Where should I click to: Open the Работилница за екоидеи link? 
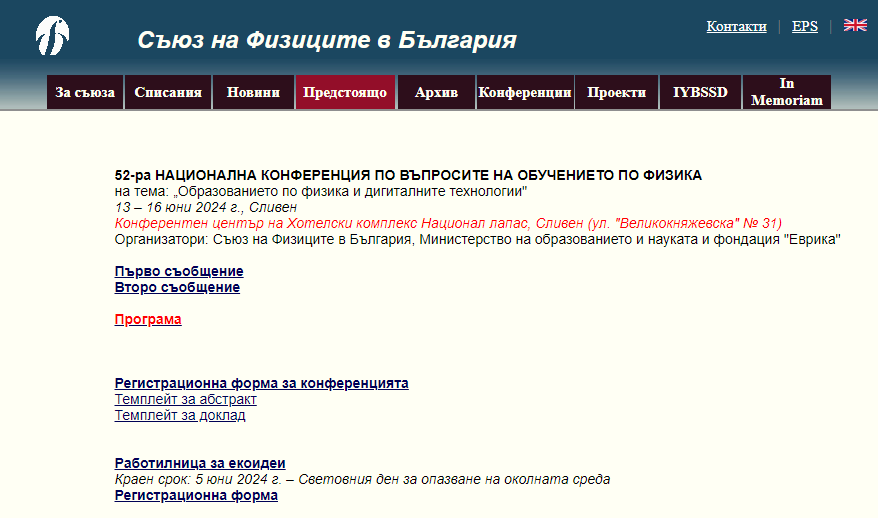click(x=200, y=464)
